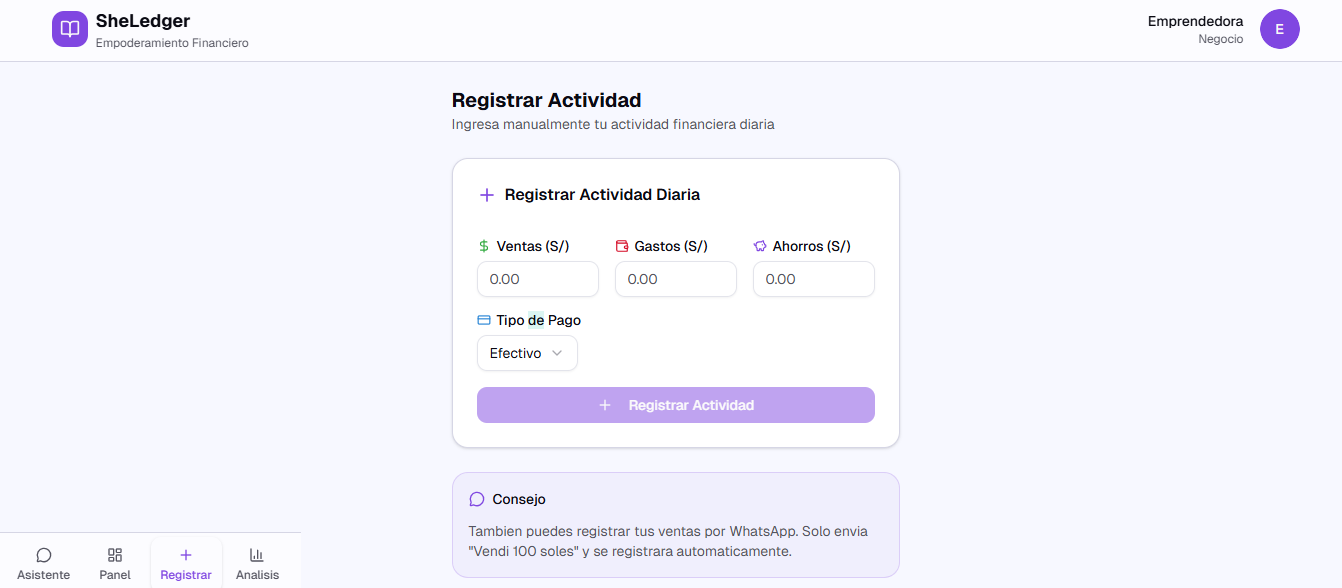1342x588 pixels.
Task: Click plus icon beside Registrar Actividad Diaria
Action: 487,195
